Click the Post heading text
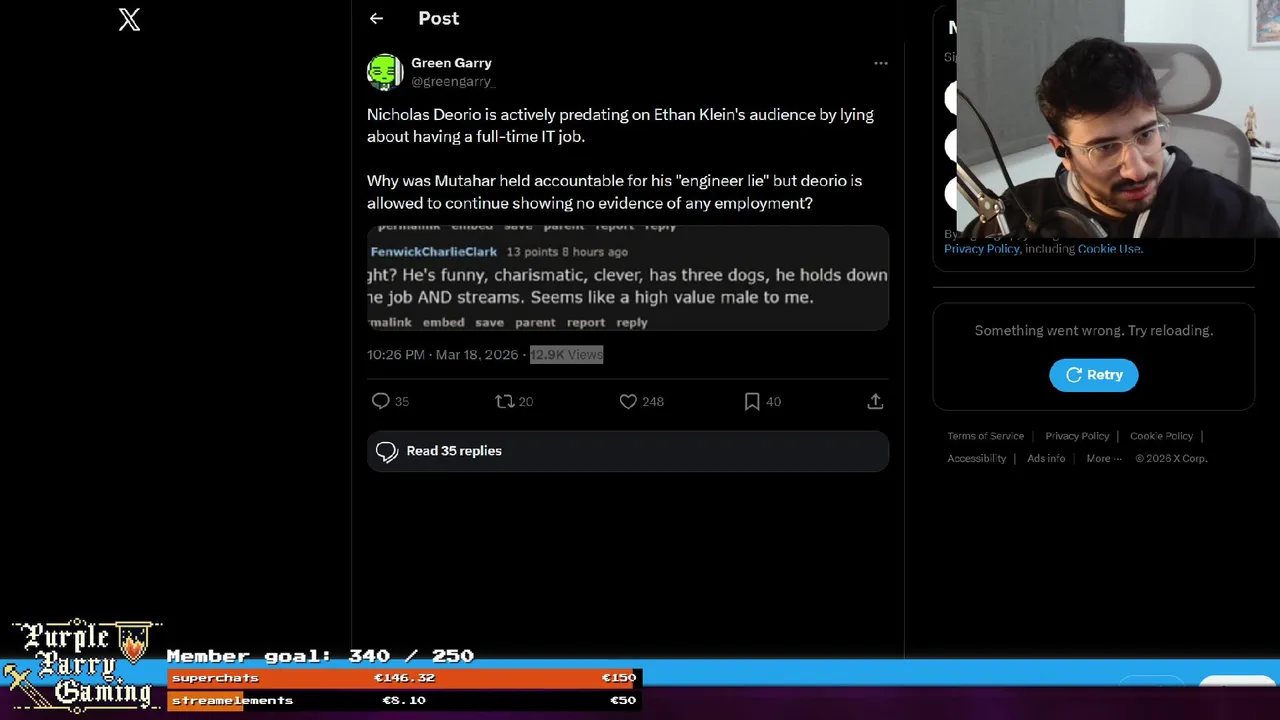Viewport: 1280px width, 720px height. [x=439, y=18]
